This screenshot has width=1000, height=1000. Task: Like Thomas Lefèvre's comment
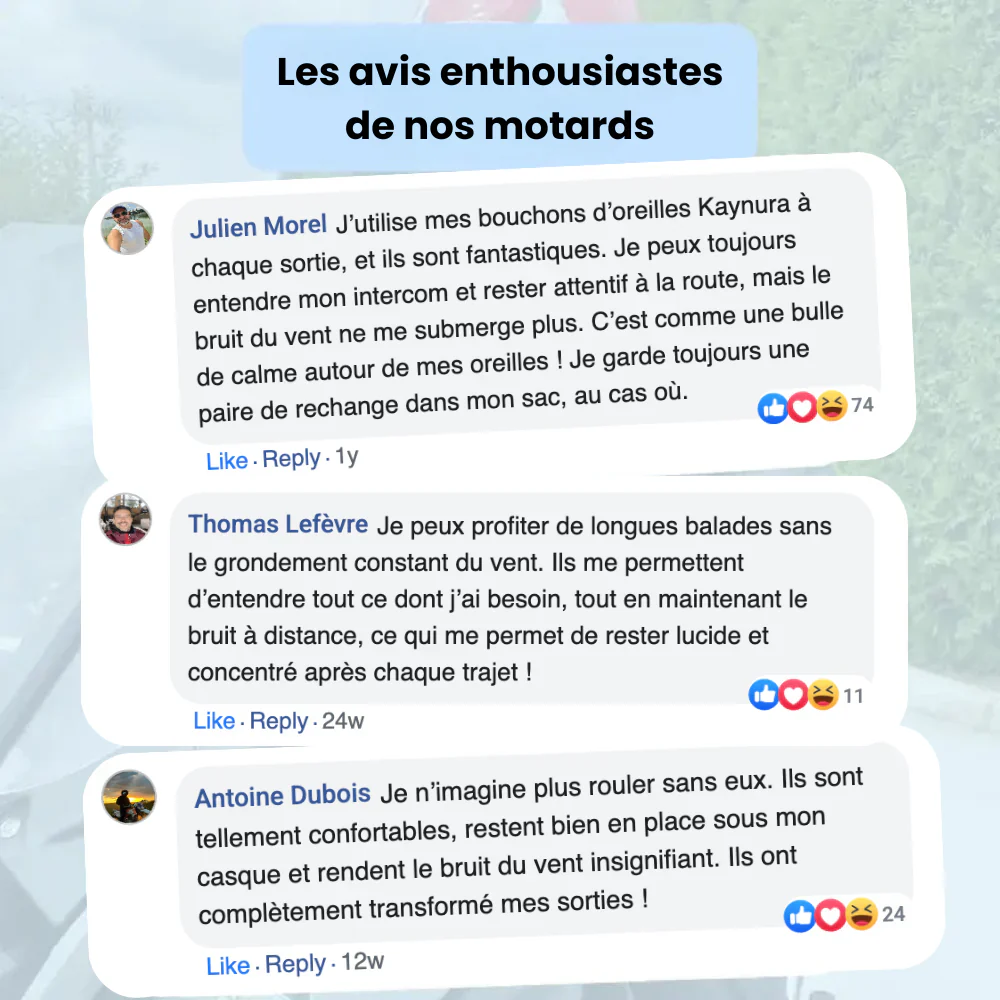pyautogui.click(x=214, y=721)
